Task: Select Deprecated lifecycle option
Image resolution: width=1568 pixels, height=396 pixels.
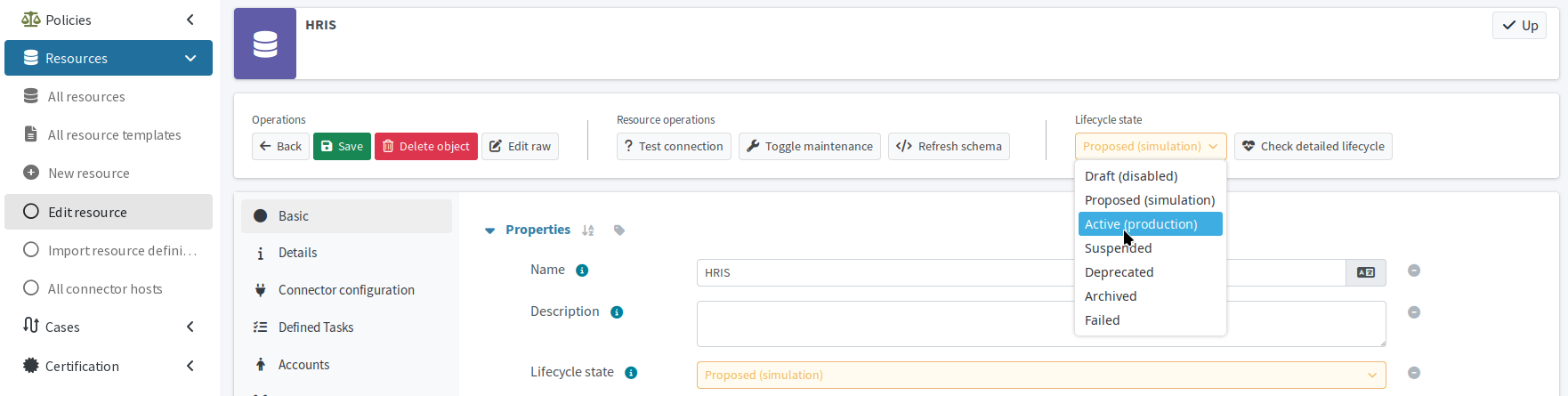Action: coord(1151,272)
